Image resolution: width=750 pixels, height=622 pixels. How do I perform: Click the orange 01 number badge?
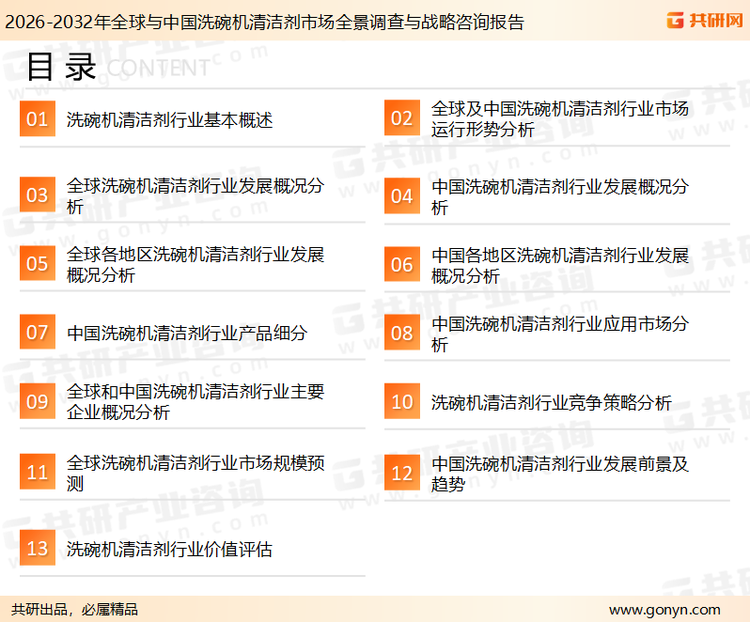pyautogui.click(x=37, y=119)
